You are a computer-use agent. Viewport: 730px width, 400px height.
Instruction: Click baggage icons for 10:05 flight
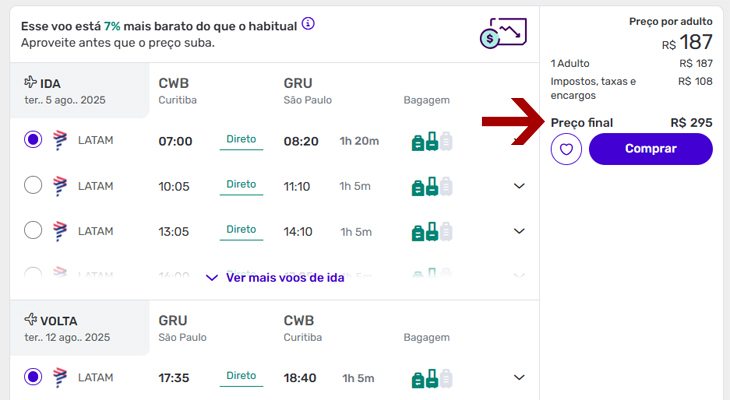tap(432, 186)
